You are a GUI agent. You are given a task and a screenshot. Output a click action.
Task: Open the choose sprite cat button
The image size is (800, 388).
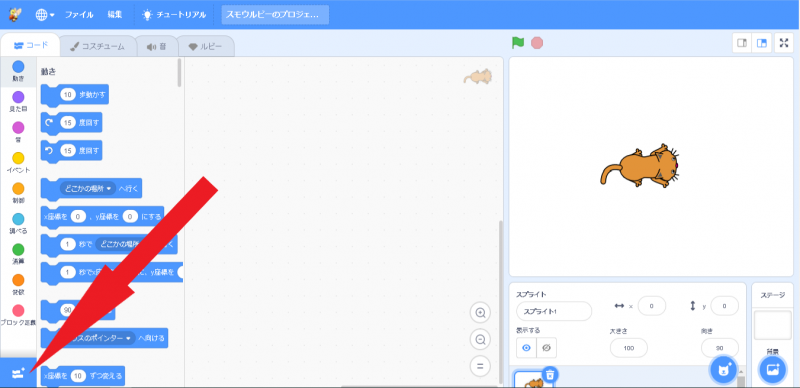(723, 370)
